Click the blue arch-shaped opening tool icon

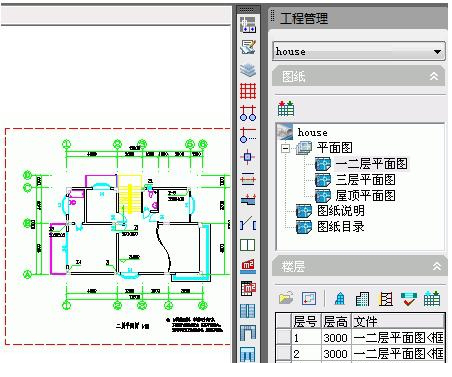pos(248,333)
